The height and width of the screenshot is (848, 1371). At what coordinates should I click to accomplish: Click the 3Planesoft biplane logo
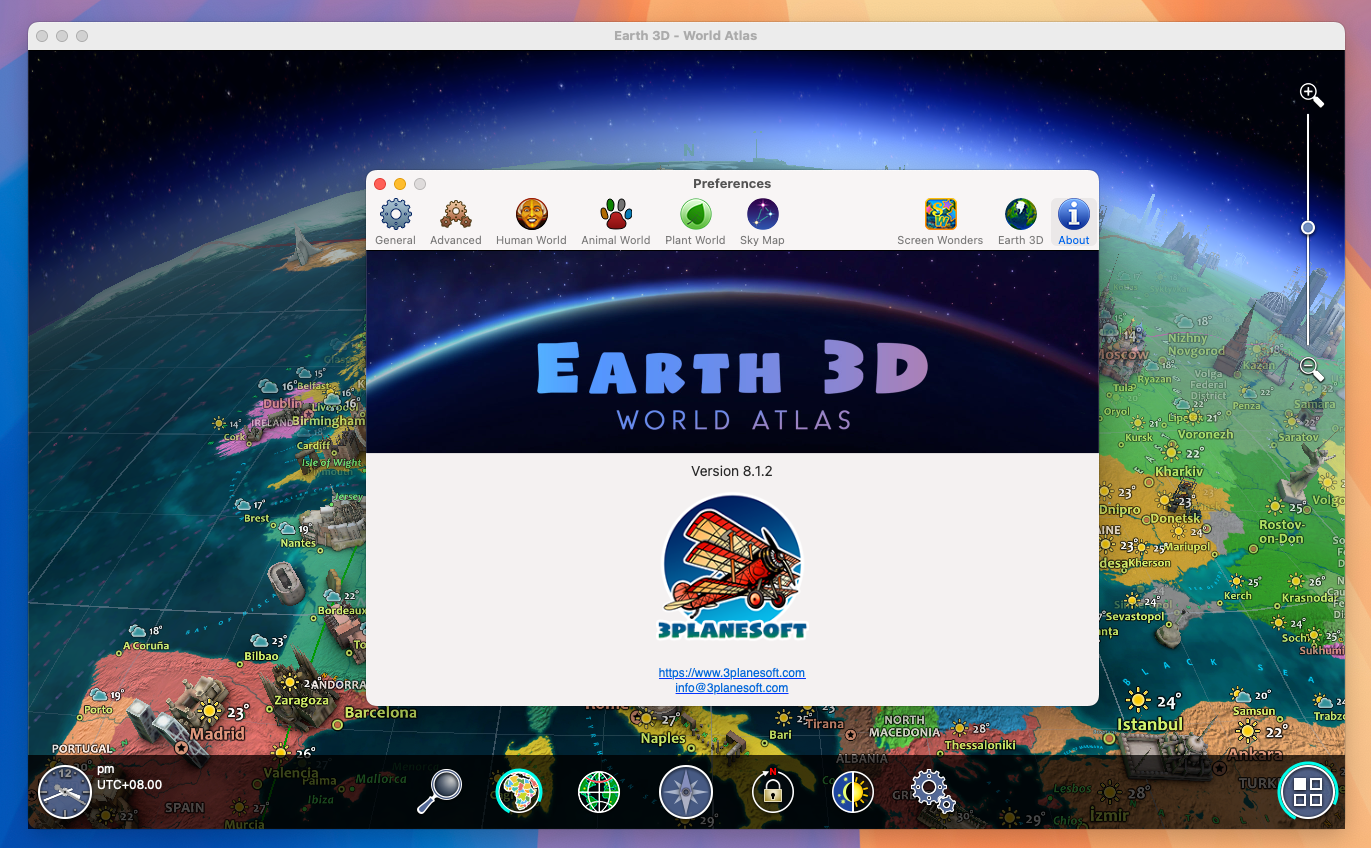[733, 567]
